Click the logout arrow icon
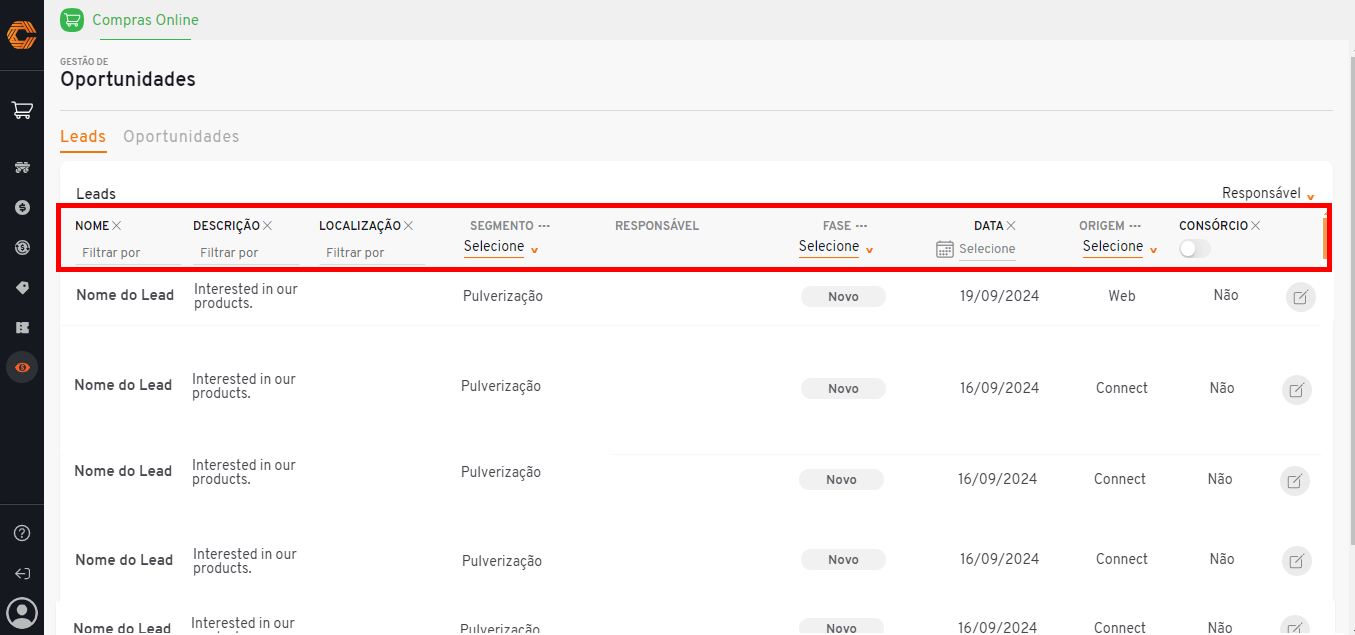1355x635 pixels. point(22,573)
